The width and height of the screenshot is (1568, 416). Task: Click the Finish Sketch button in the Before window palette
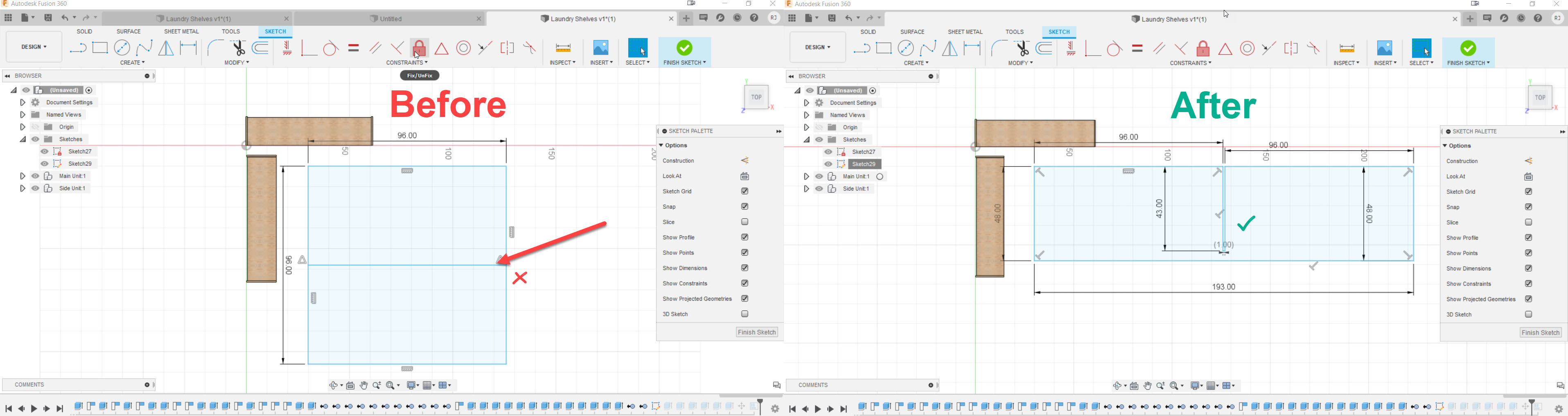757,333
